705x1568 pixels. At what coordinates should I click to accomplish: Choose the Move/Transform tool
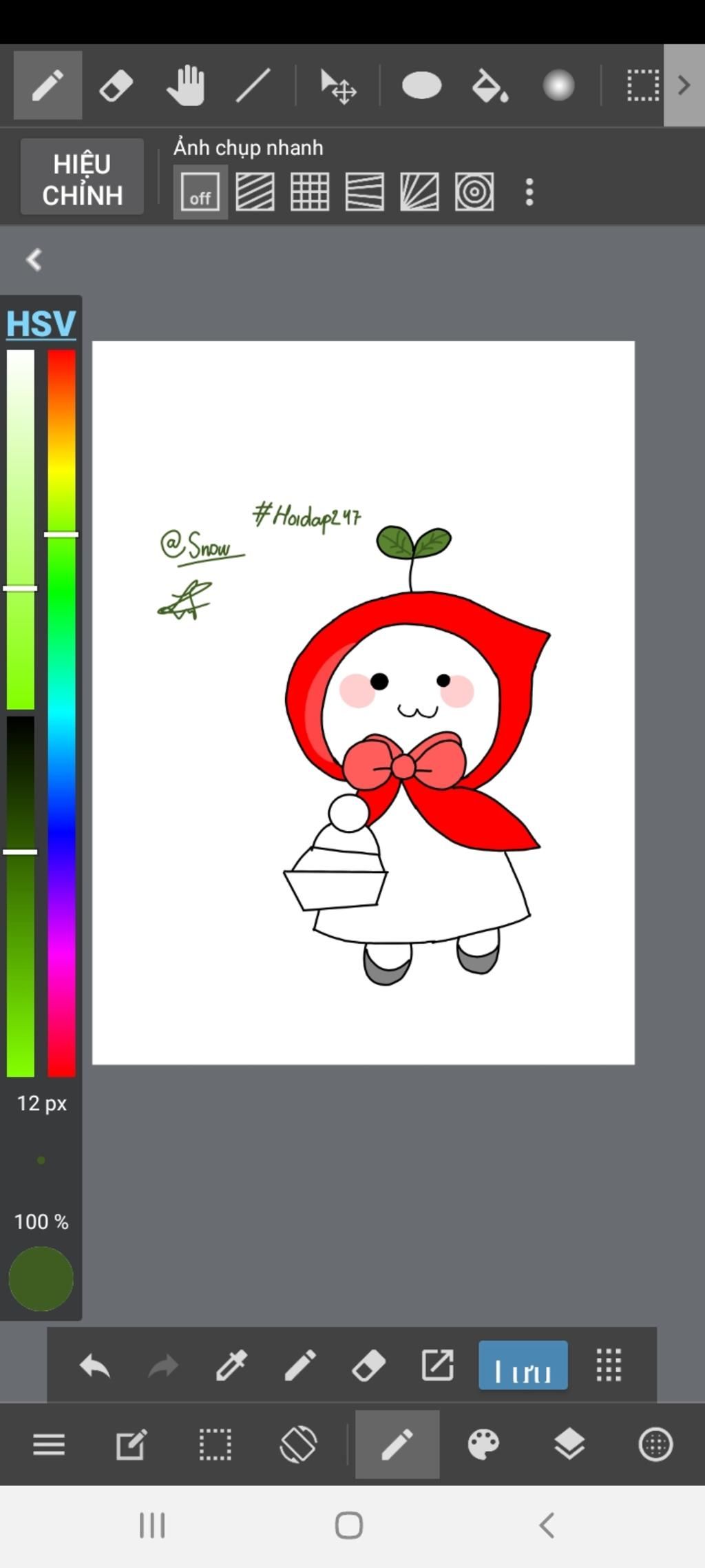[x=338, y=87]
